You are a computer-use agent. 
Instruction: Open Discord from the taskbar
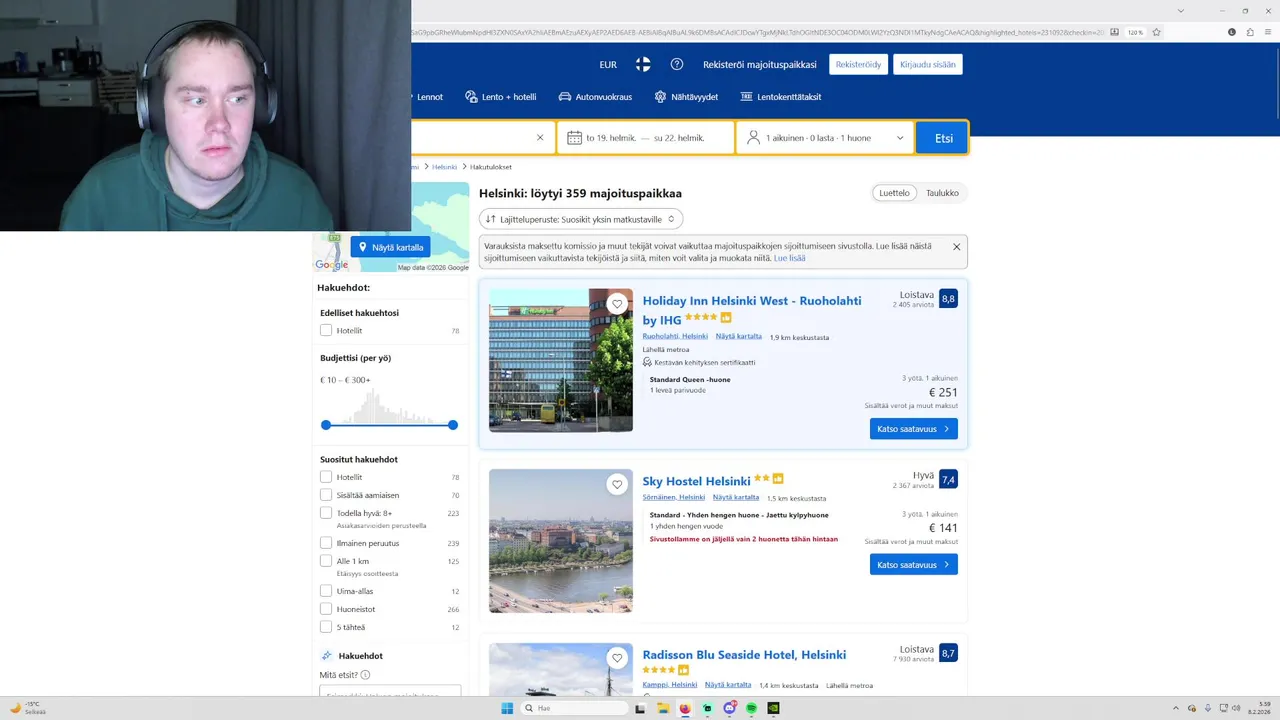coord(729,708)
